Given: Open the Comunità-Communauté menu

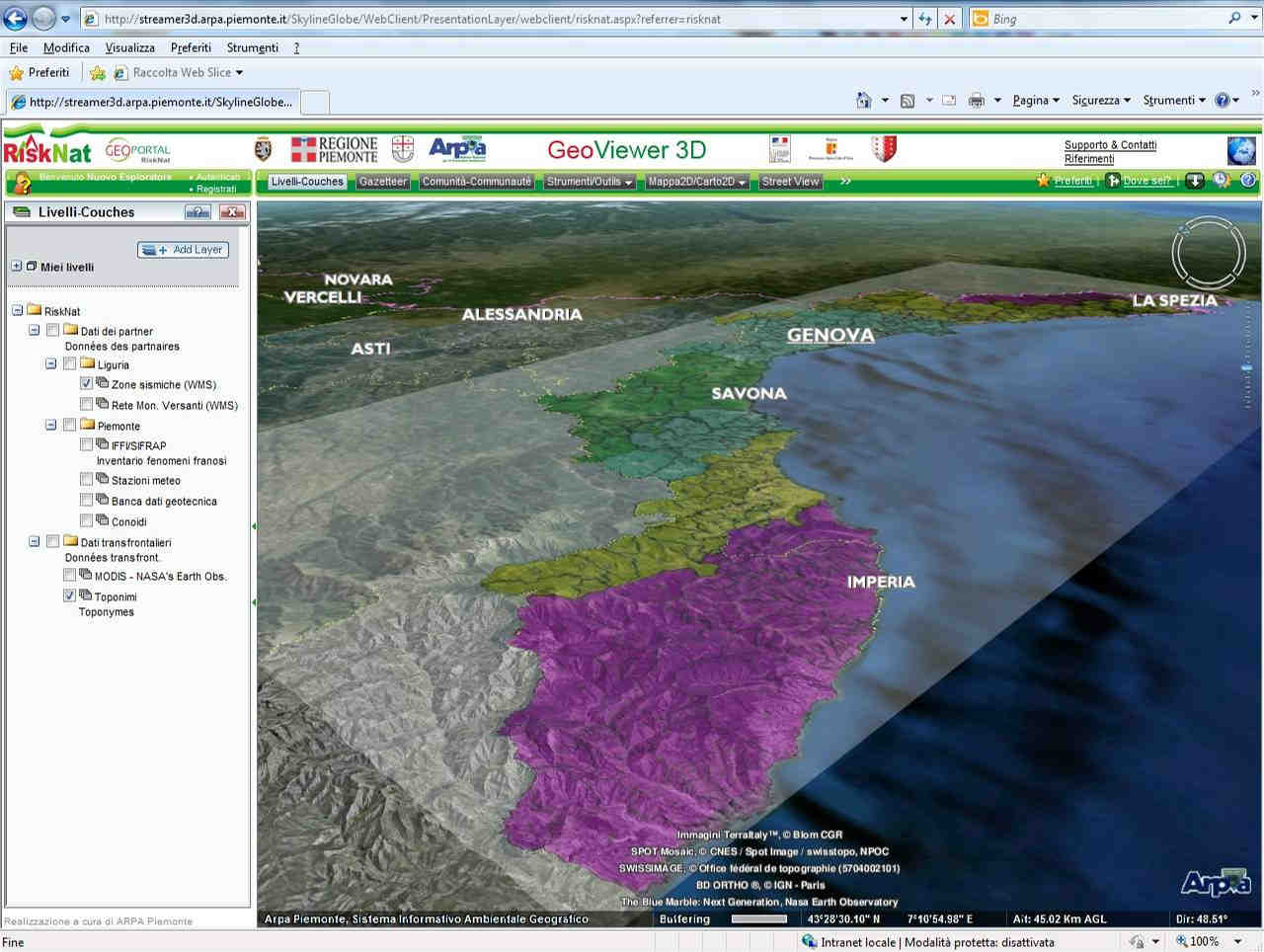Looking at the screenshot, I should click(477, 182).
